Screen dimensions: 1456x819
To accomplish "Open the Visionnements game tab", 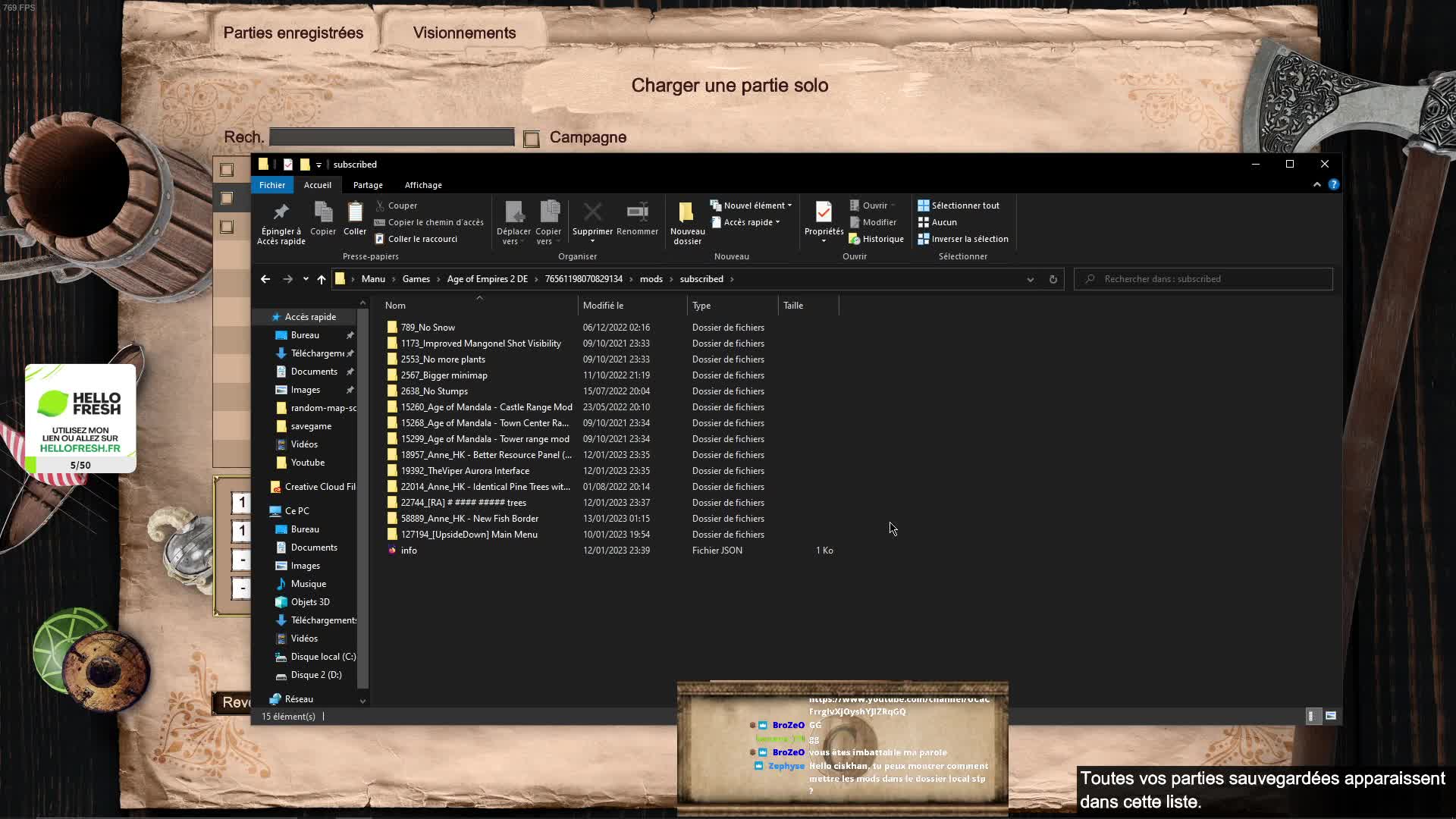I will (464, 33).
